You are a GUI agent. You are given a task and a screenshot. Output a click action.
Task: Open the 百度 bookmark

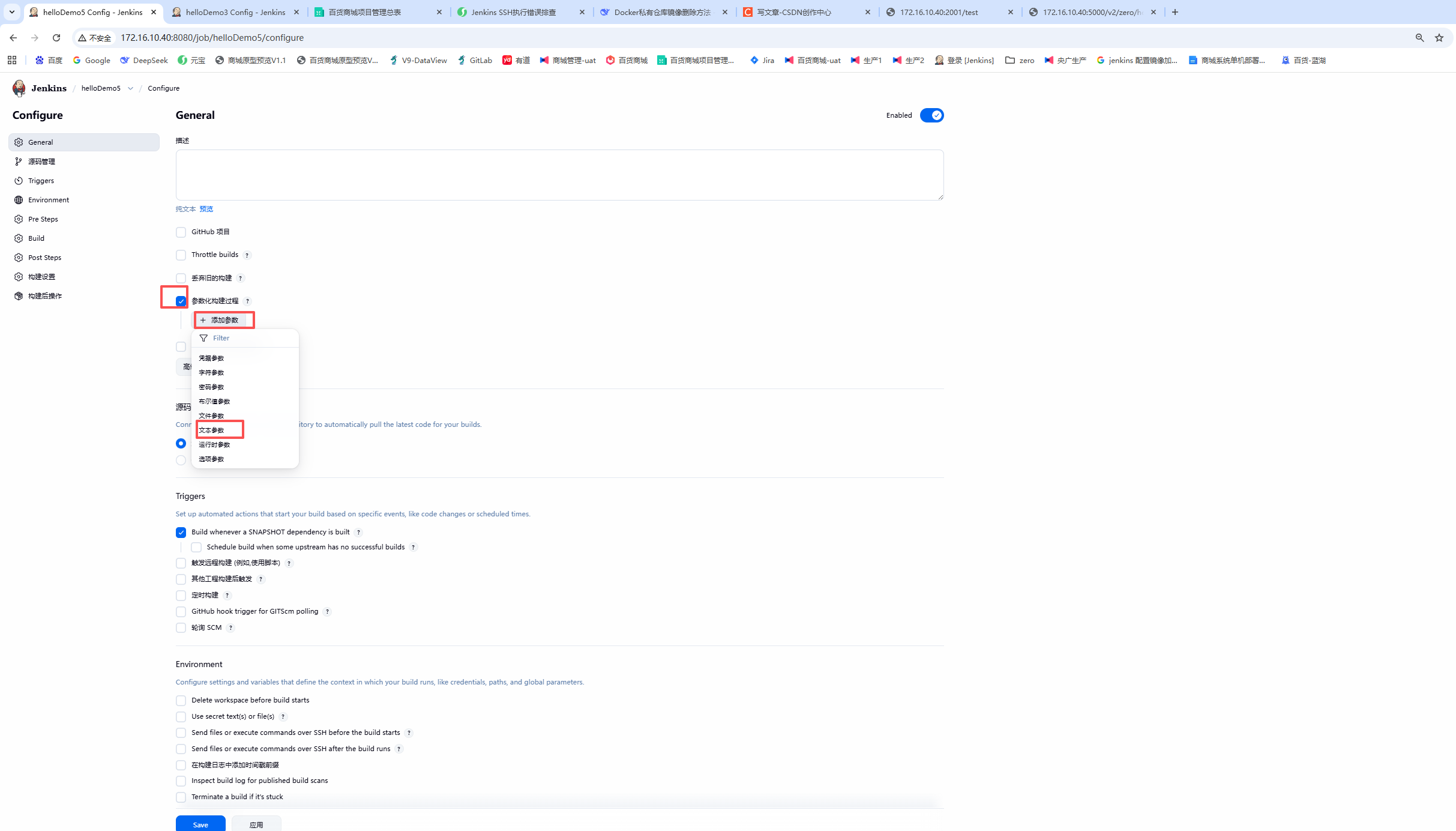pos(49,60)
